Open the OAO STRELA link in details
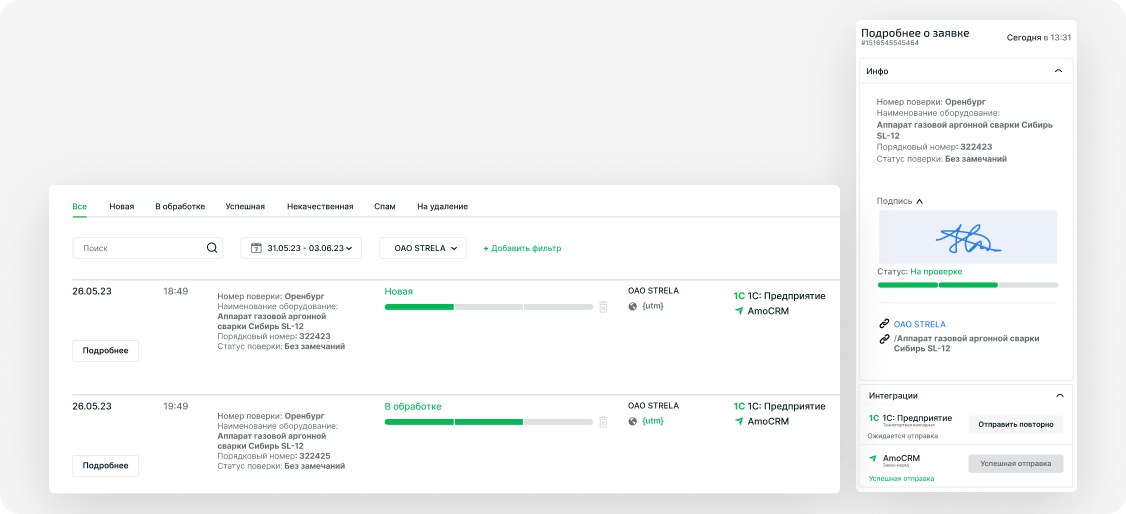Image resolution: width=1126 pixels, height=514 pixels. click(x=920, y=324)
